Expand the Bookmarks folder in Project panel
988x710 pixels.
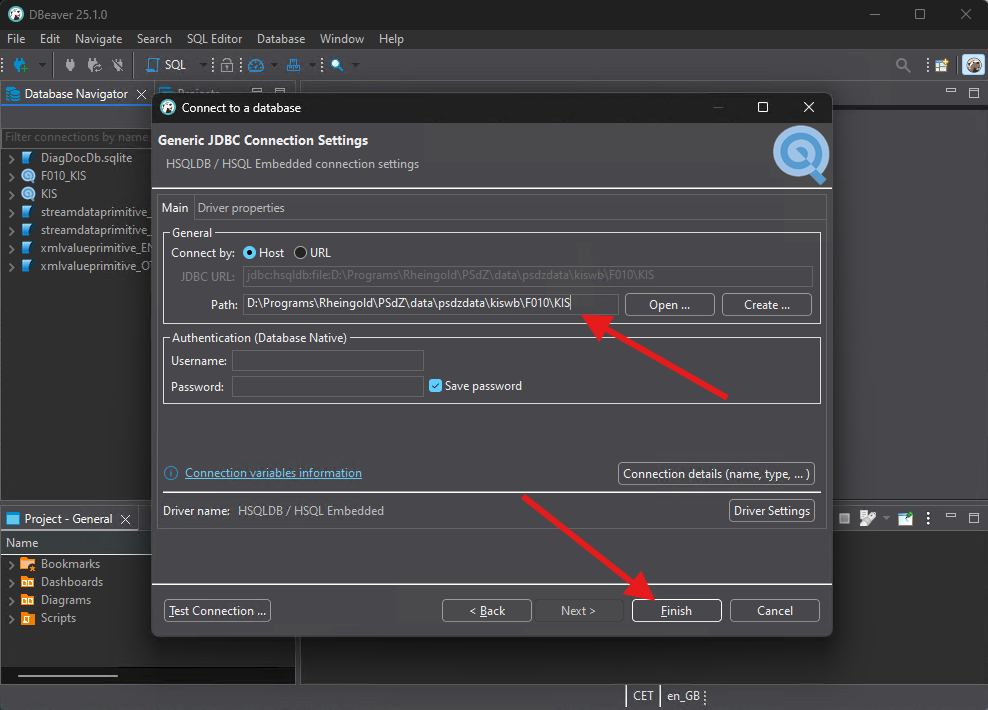coord(13,563)
